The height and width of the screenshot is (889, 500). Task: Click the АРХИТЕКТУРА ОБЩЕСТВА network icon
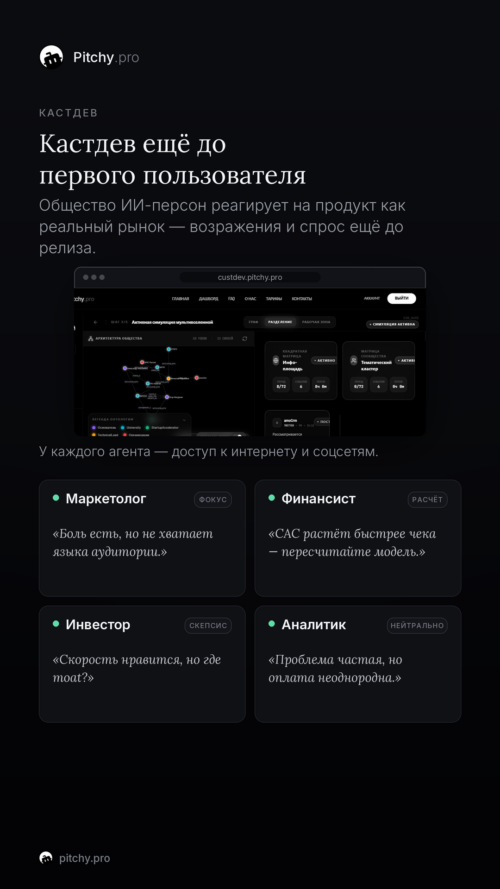click(x=91, y=338)
